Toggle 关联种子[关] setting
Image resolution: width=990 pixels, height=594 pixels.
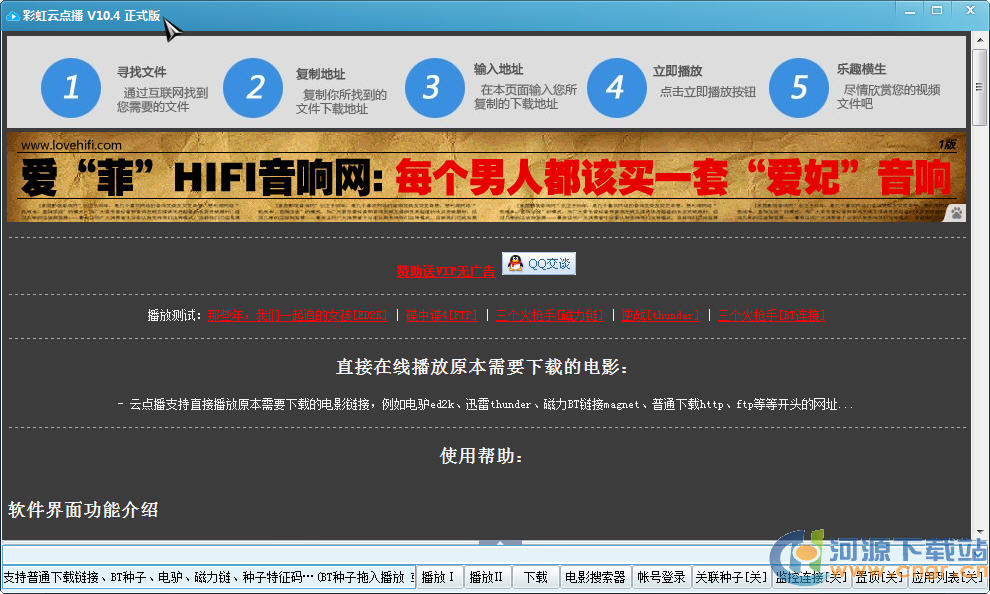(731, 577)
